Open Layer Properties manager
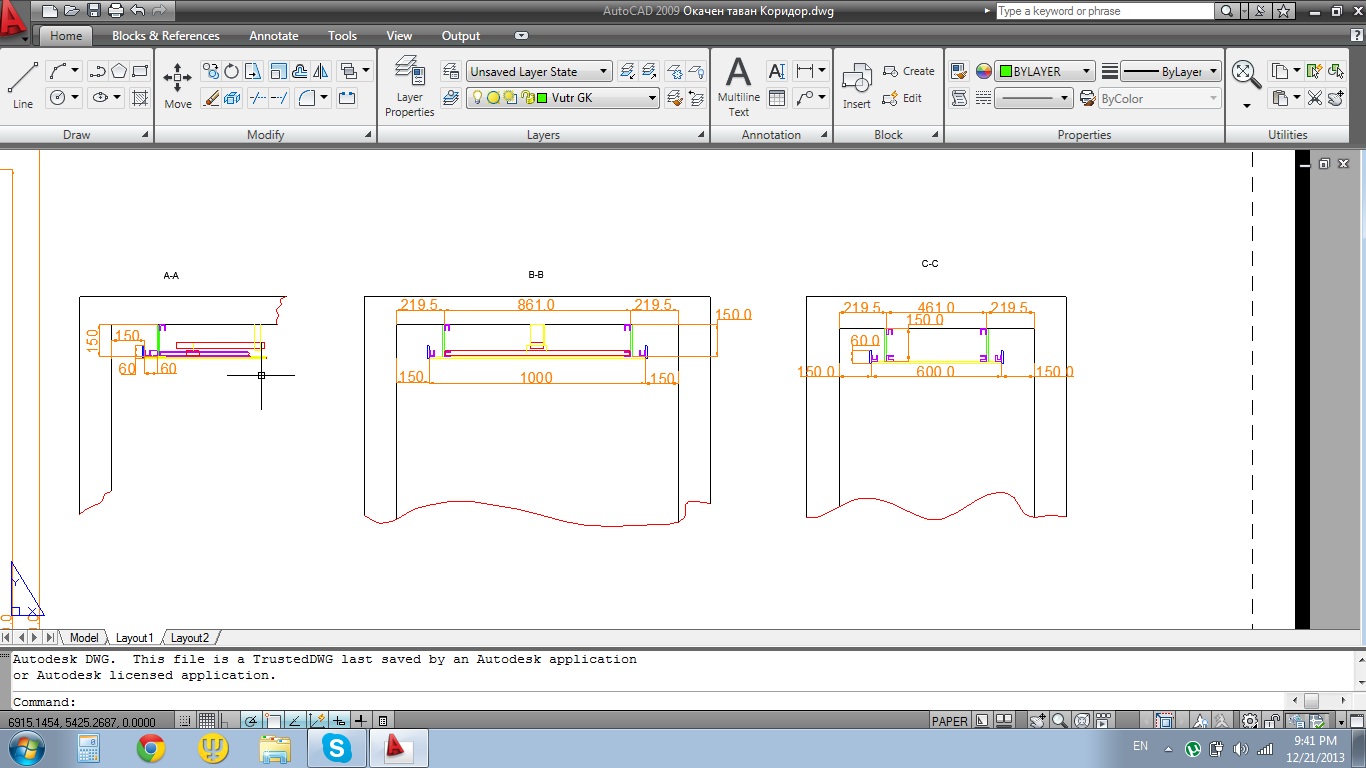The height and width of the screenshot is (768, 1366). 410,85
